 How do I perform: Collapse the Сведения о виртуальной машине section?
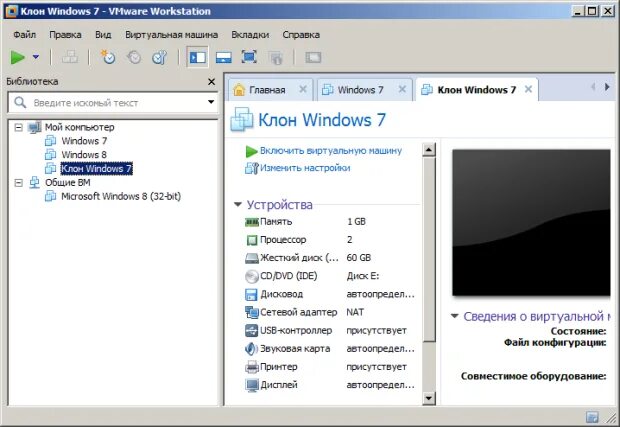[x=455, y=316]
